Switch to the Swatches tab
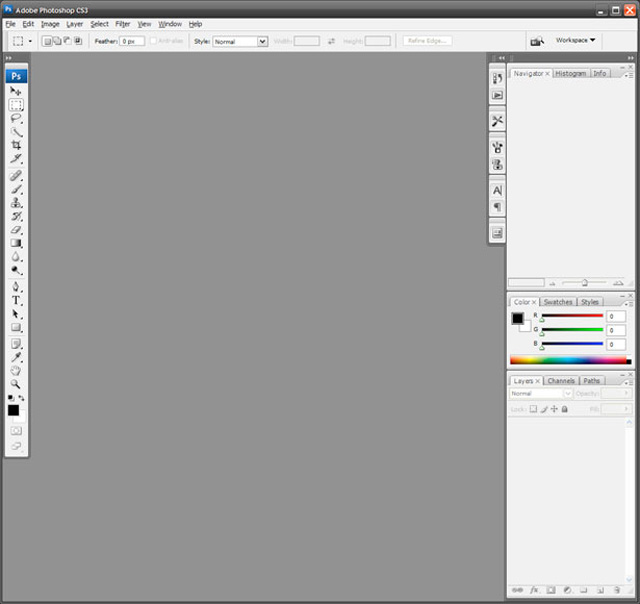Screen dimensions: 640x604 558,302
